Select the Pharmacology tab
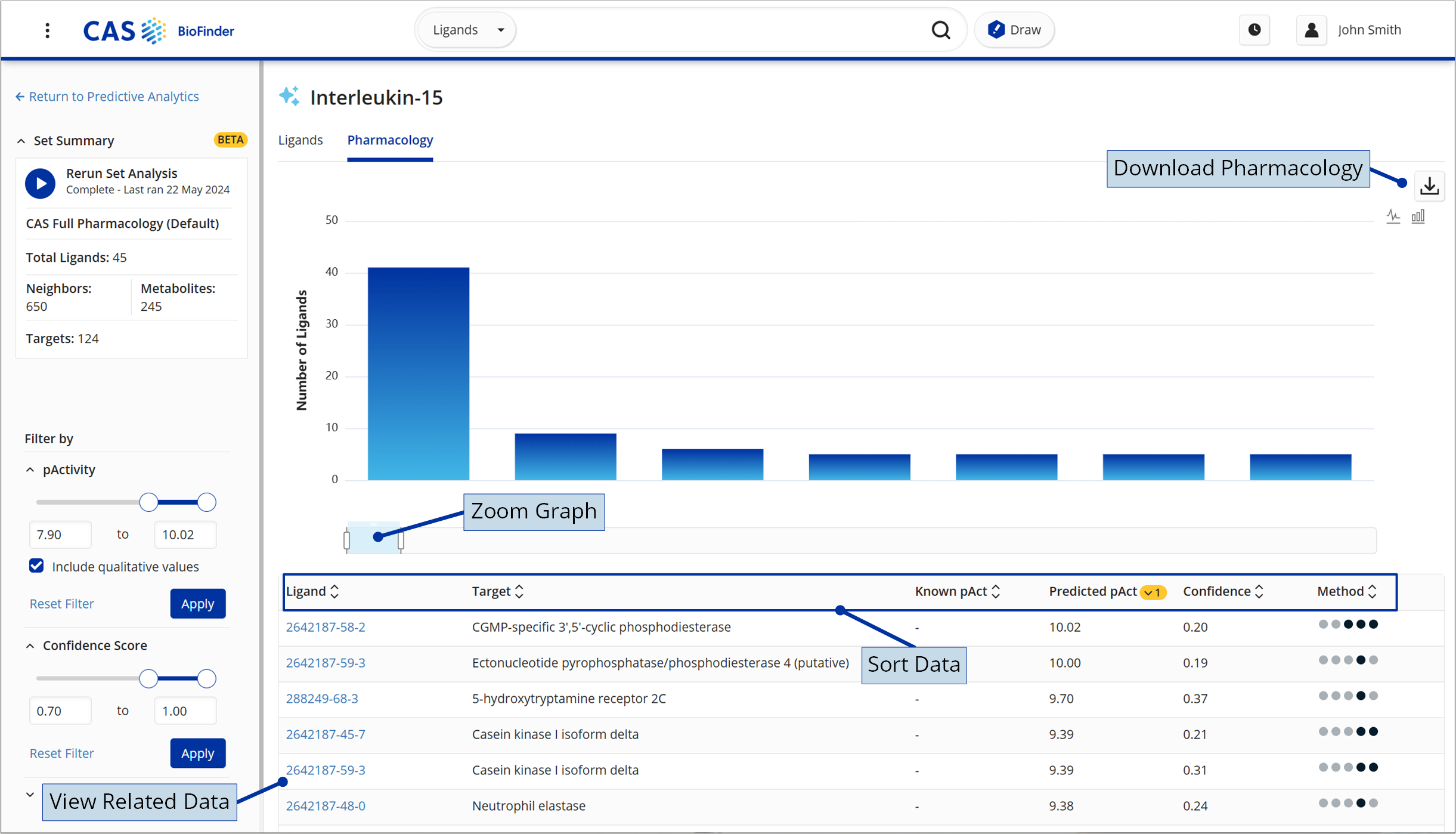 [390, 140]
